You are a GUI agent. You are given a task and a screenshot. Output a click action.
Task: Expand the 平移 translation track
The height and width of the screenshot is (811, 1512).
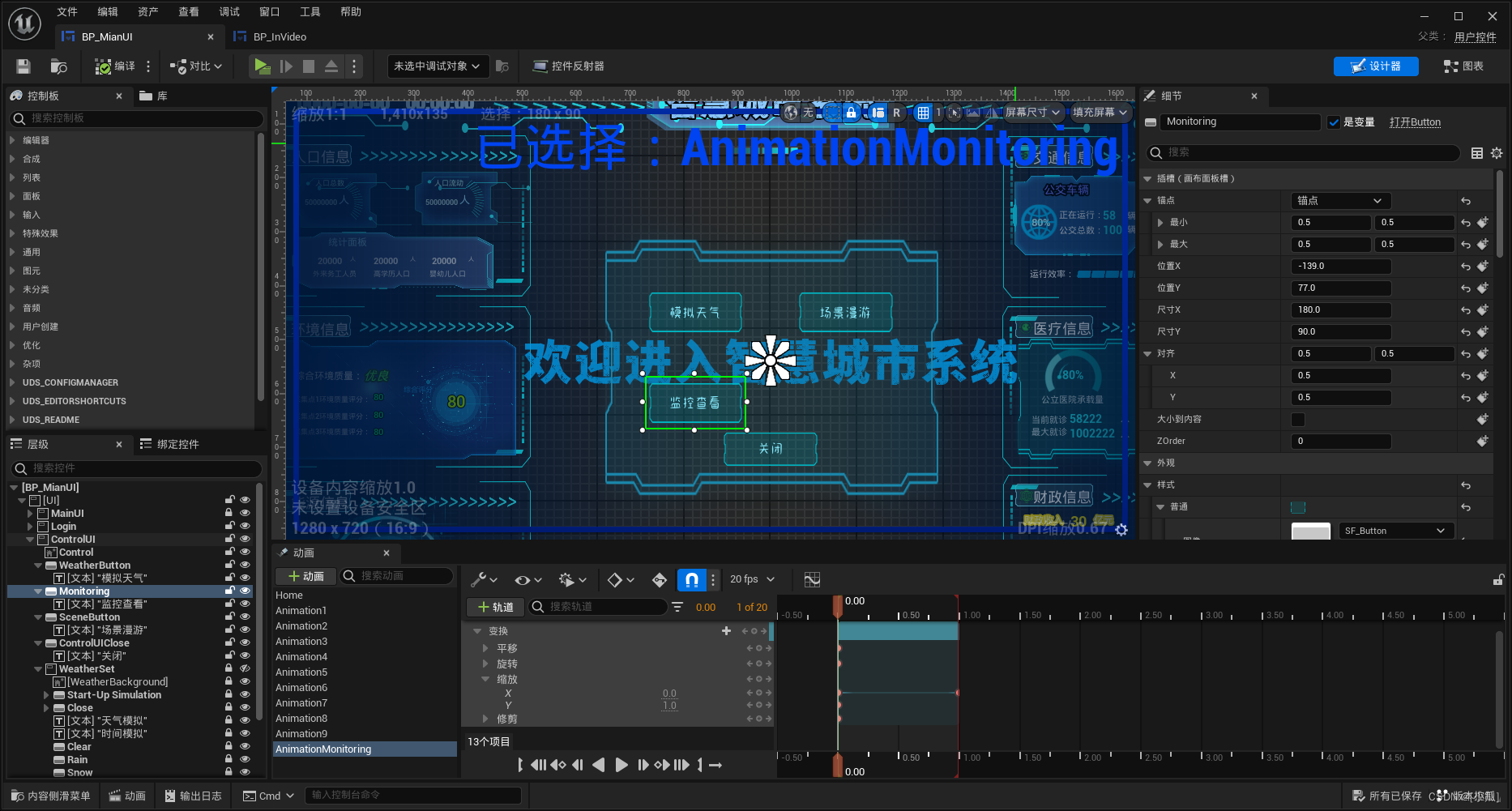[x=485, y=648]
